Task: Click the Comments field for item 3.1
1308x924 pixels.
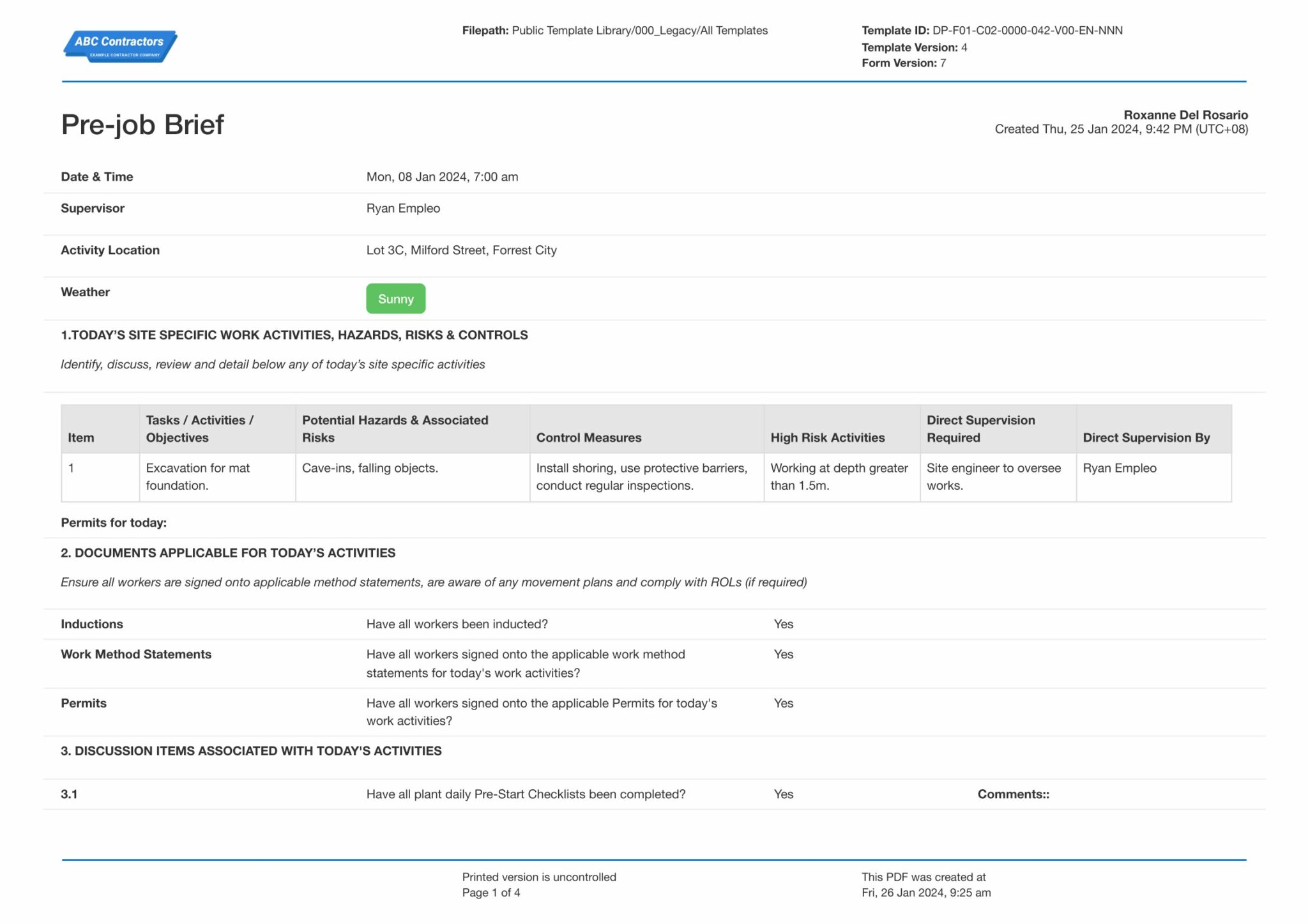Action: click(x=1013, y=794)
